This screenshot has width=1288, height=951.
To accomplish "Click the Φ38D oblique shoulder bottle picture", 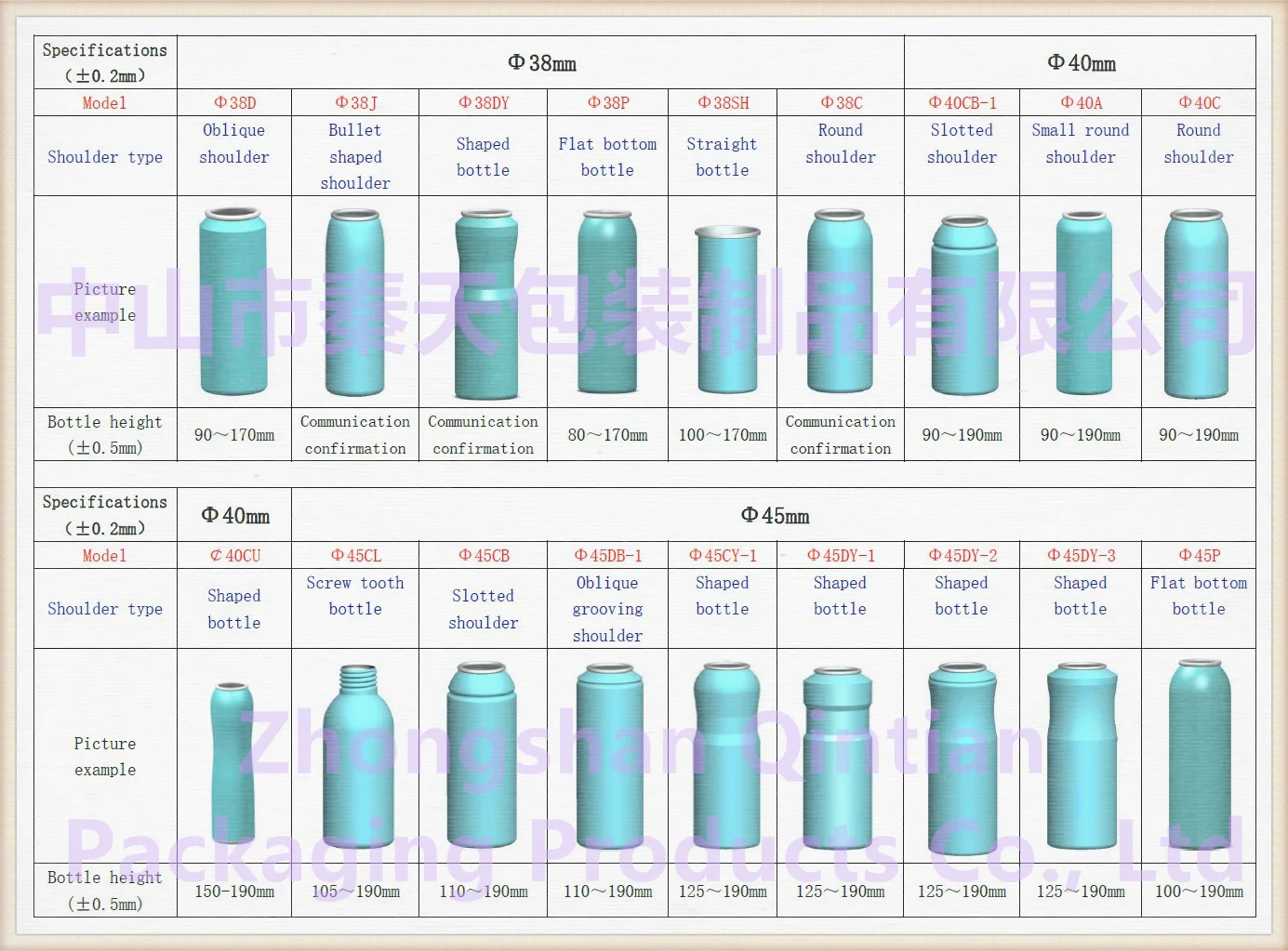I will click(x=233, y=301).
